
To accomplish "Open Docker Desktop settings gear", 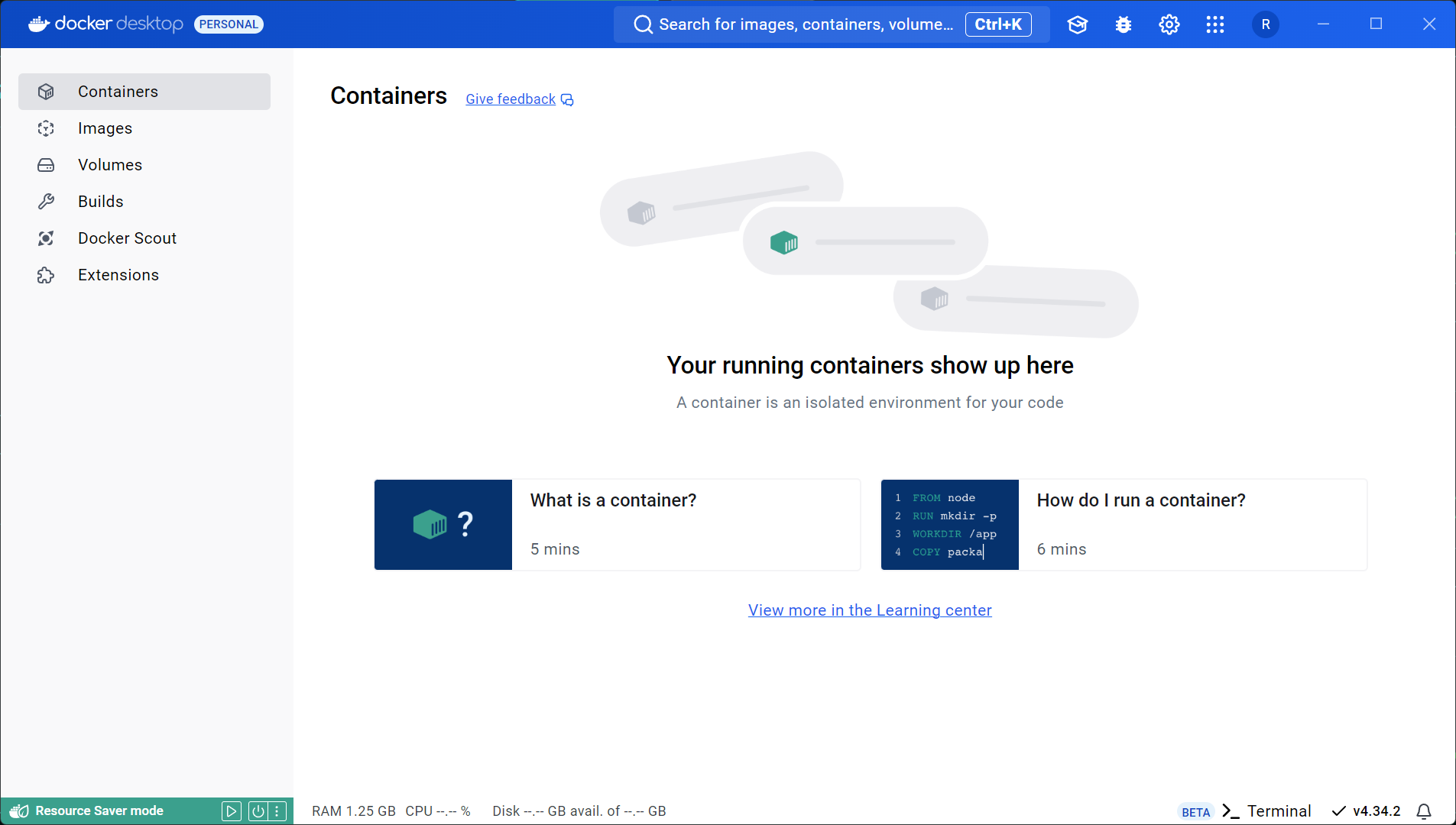I will [1168, 24].
